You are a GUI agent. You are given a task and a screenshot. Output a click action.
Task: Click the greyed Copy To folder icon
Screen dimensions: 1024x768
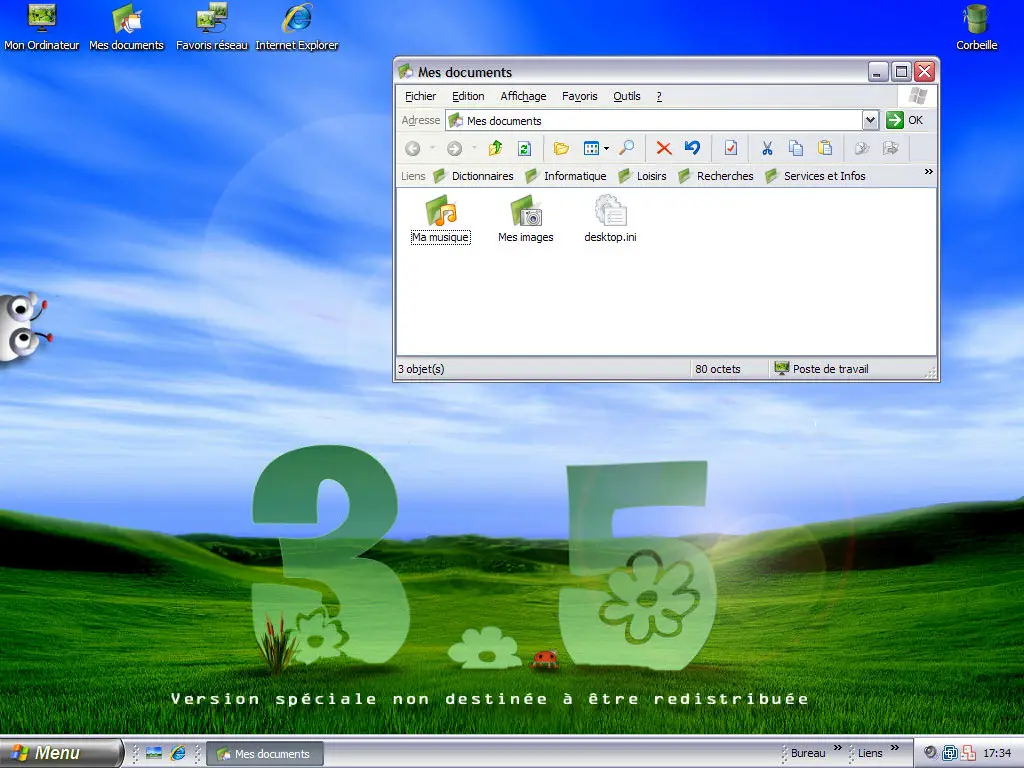pyautogui.click(x=862, y=148)
